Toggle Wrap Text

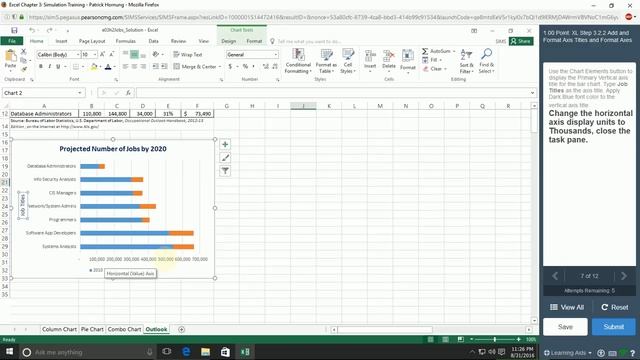click(x=188, y=54)
